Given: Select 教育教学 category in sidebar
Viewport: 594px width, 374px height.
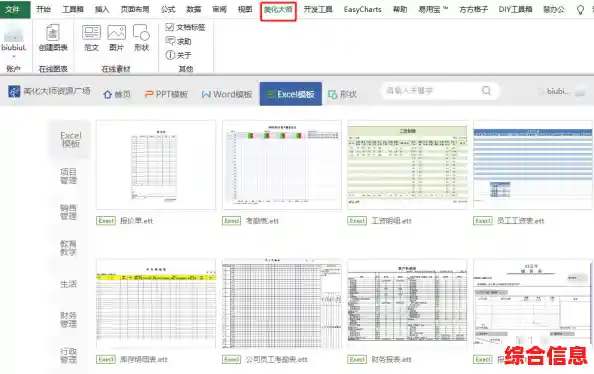Looking at the screenshot, I should pyautogui.click(x=69, y=247).
